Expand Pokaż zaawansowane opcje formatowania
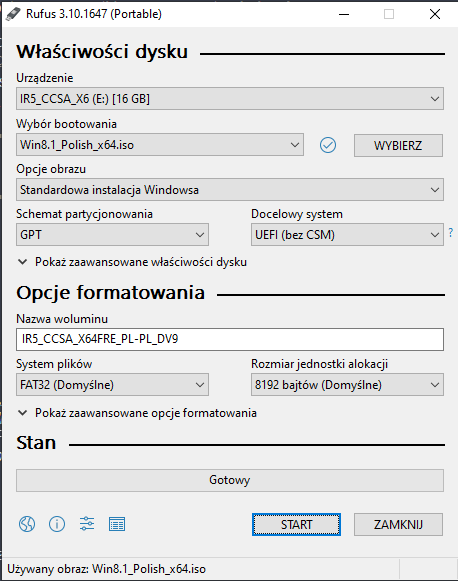Image resolution: width=458 pixels, height=581 pixels. click(x=137, y=413)
